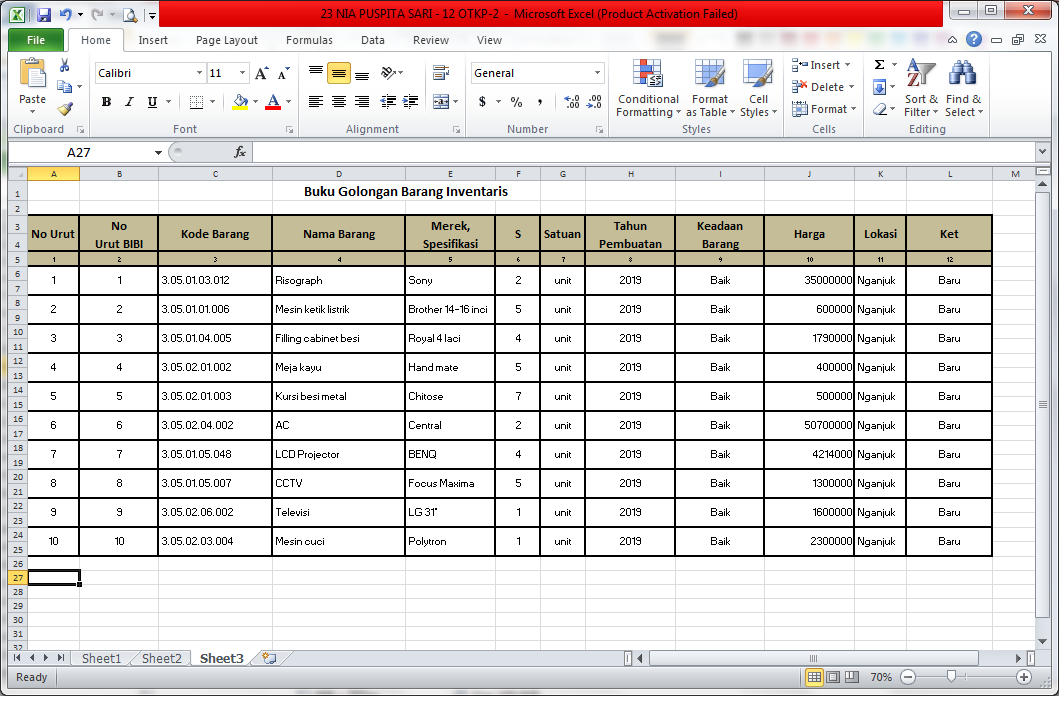Switch to Sheet1 worksheet tab
This screenshot has width=1059, height=707.
101,658
